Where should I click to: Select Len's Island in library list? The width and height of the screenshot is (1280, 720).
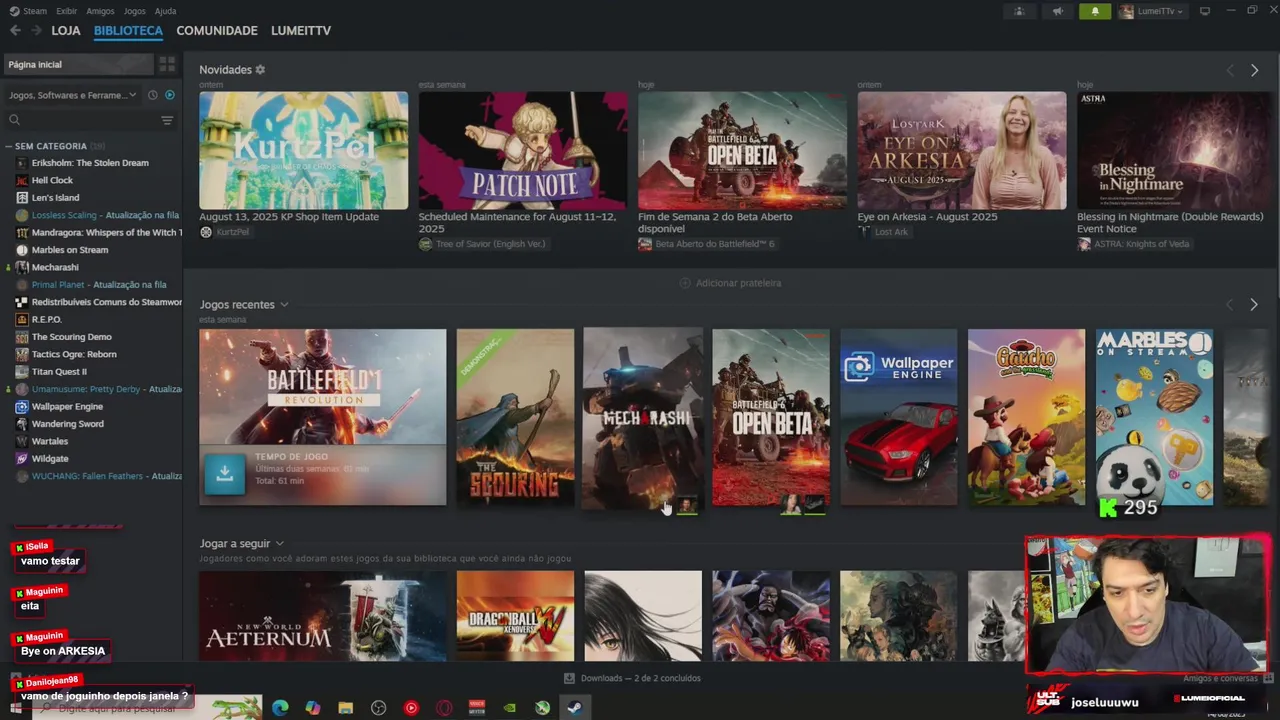click(55, 198)
